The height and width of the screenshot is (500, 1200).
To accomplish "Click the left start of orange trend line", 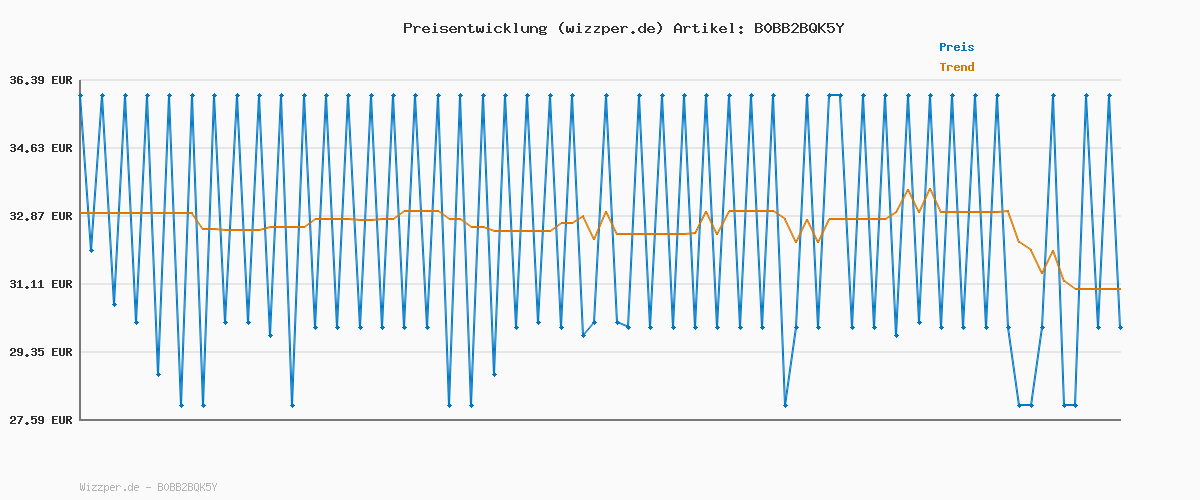I will click(x=81, y=213).
